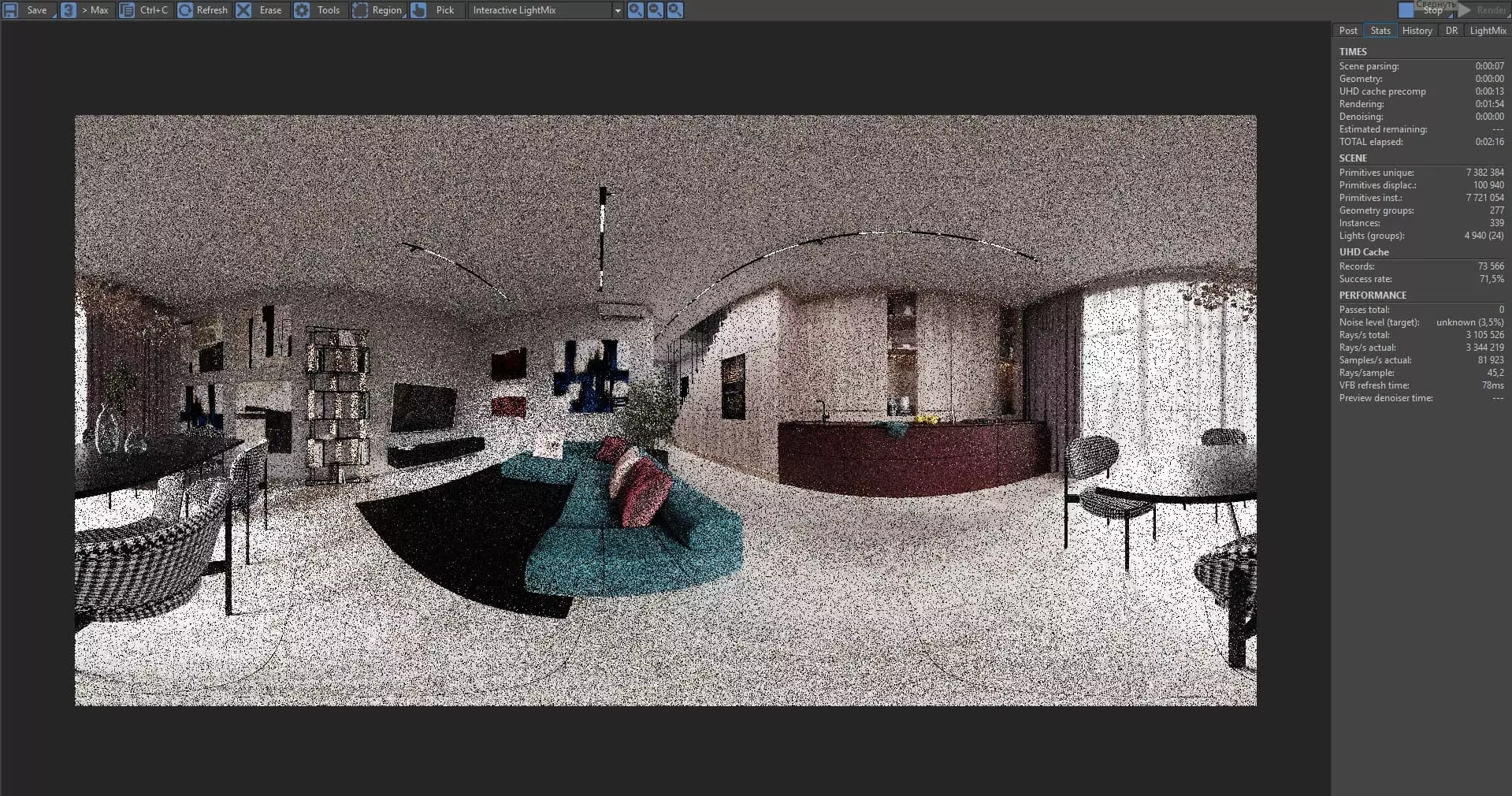The image size is (1512, 796).
Task: Open the History tab
Action: [1417, 31]
